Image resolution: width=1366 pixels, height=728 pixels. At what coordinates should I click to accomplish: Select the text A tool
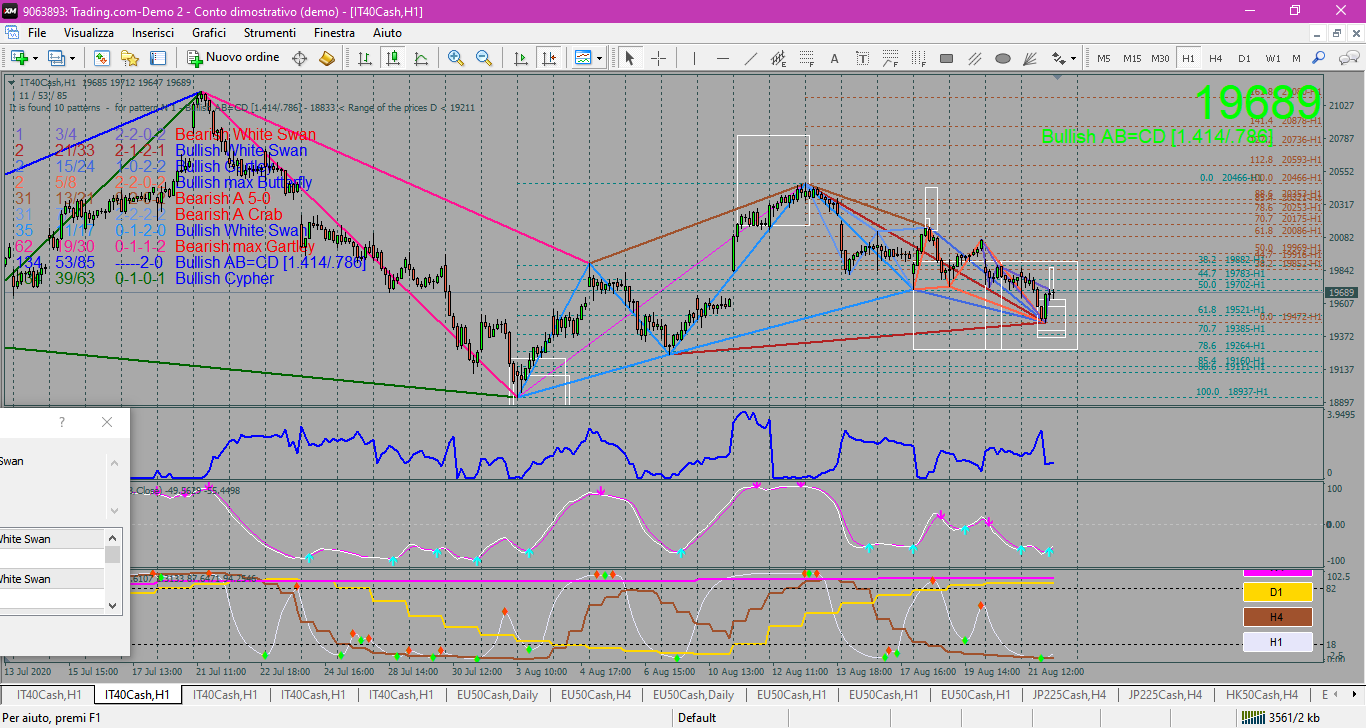pos(834,58)
